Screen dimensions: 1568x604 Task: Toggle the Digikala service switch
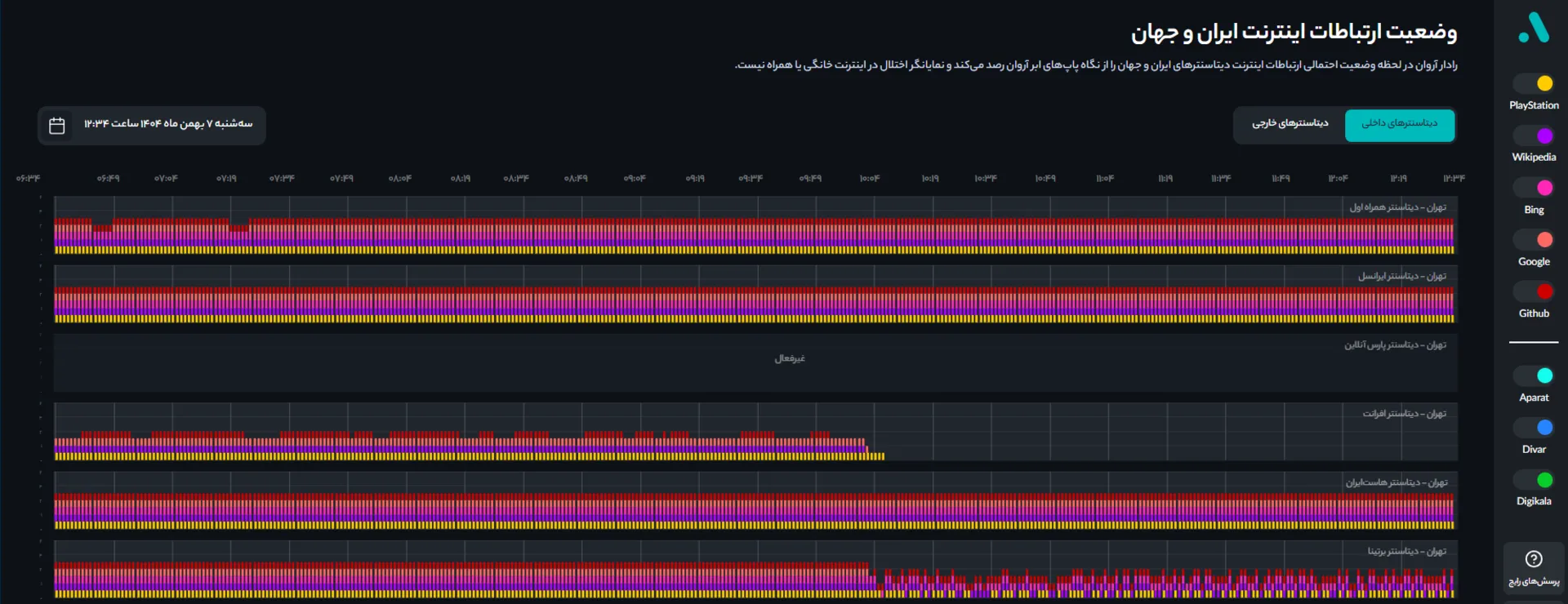[1534, 480]
